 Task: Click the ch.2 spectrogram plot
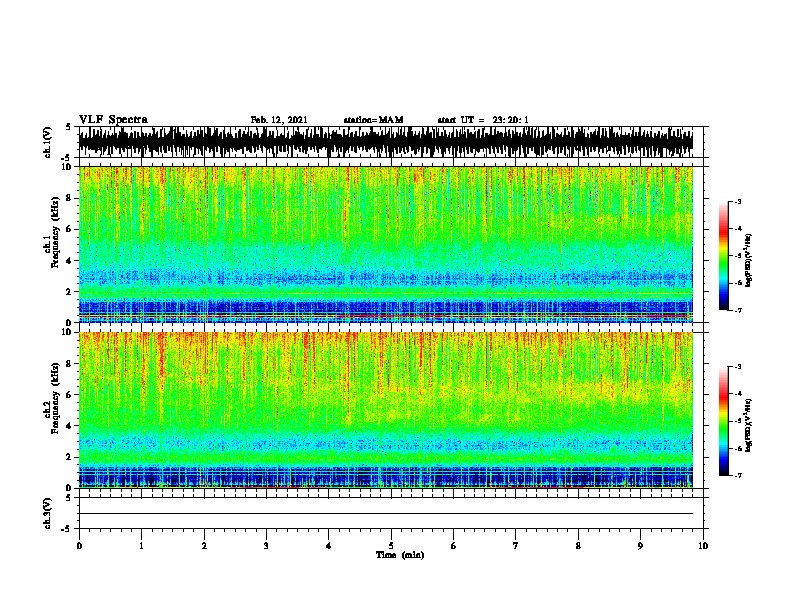click(386, 410)
